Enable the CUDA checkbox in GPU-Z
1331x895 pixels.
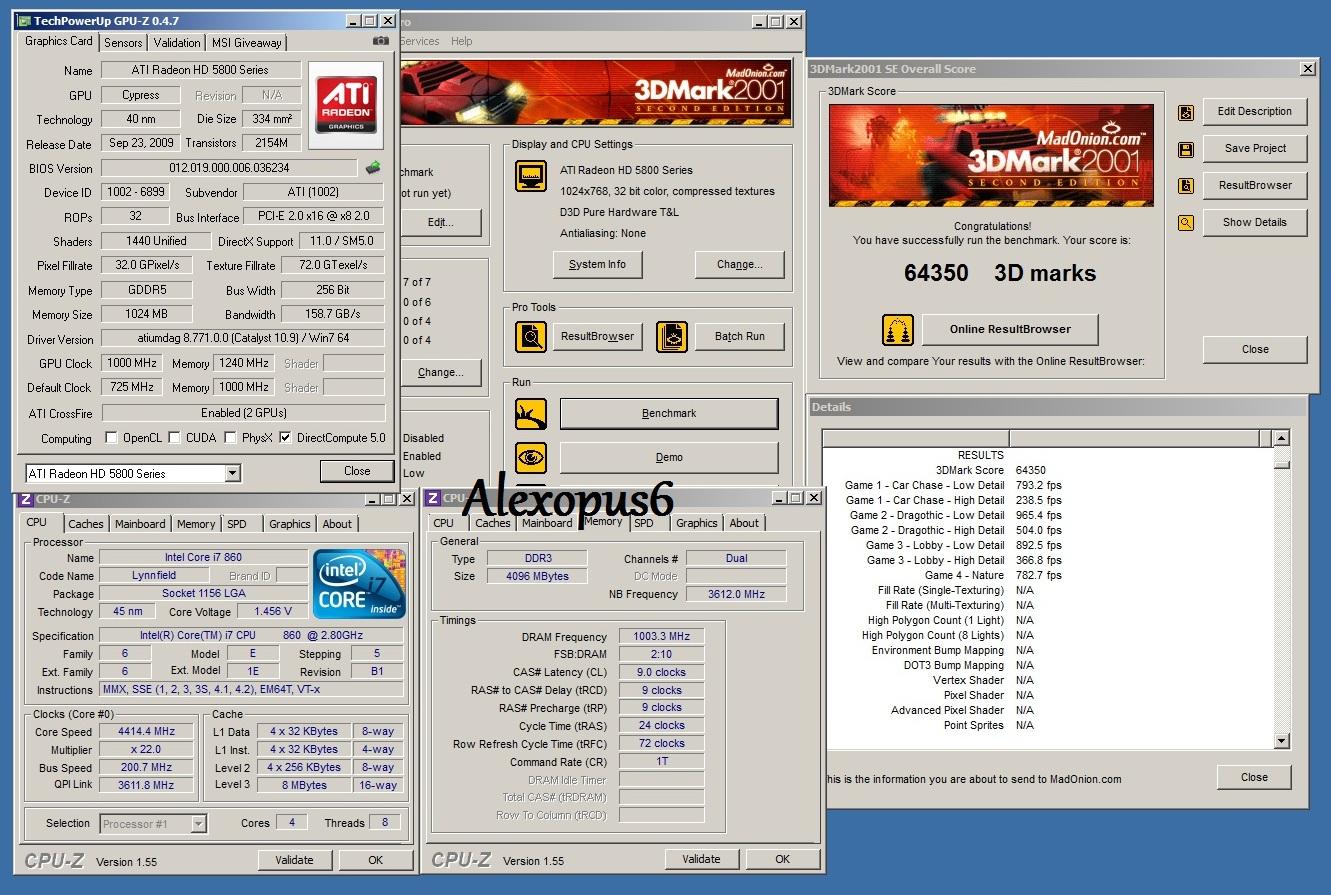pyautogui.click(x=175, y=438)
